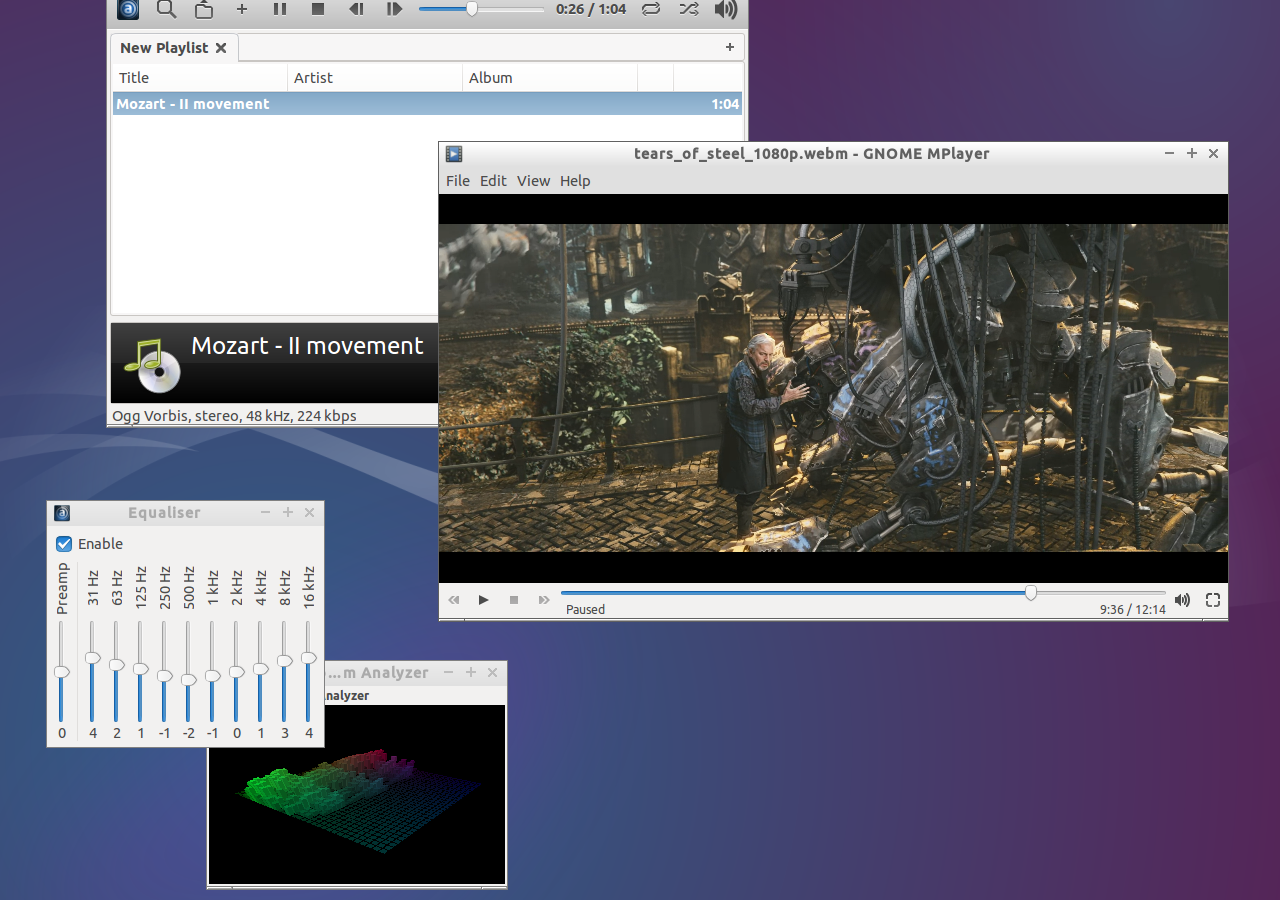
Task: Skip to next track in Audacious
Action: tap(394, 9)
